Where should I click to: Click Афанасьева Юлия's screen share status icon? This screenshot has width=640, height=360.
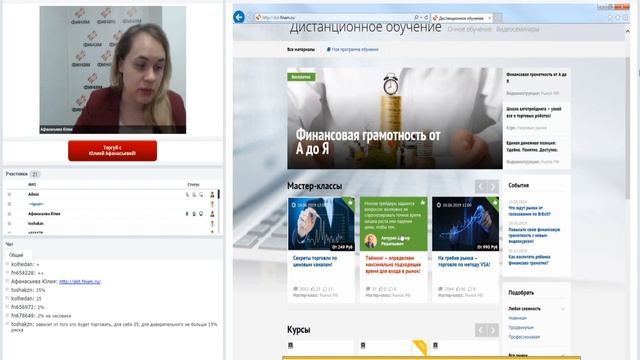point(201,214)
